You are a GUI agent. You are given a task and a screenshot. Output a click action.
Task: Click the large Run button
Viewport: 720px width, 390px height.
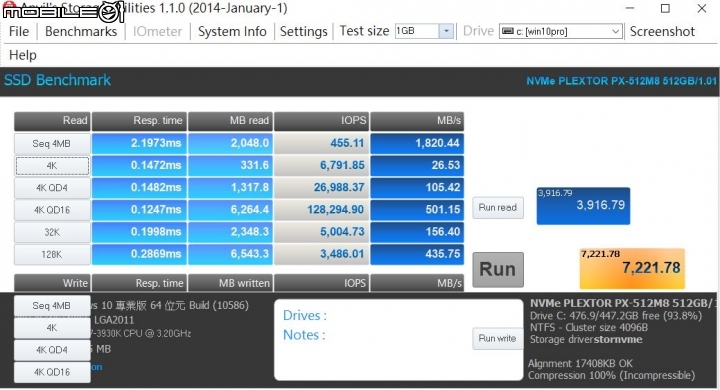click(x=498, y=270)
